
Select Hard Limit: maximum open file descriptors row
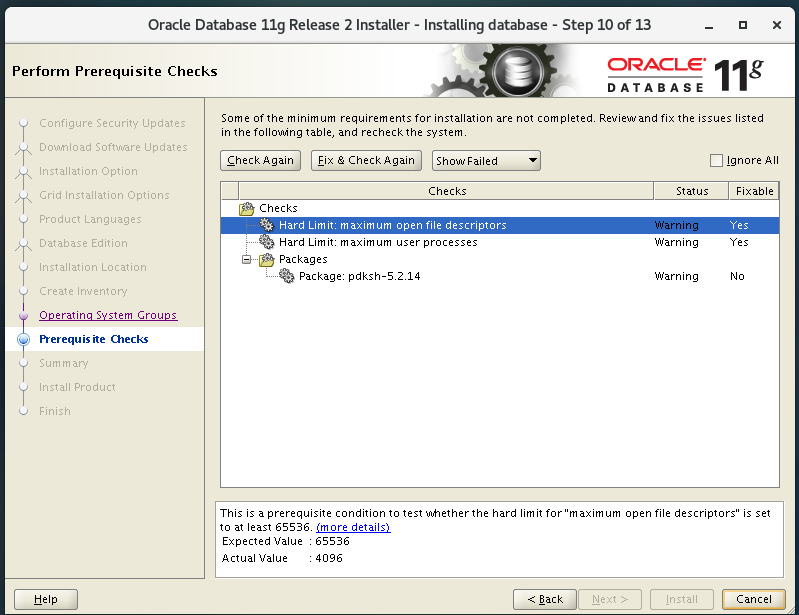(x=500, y=225)
